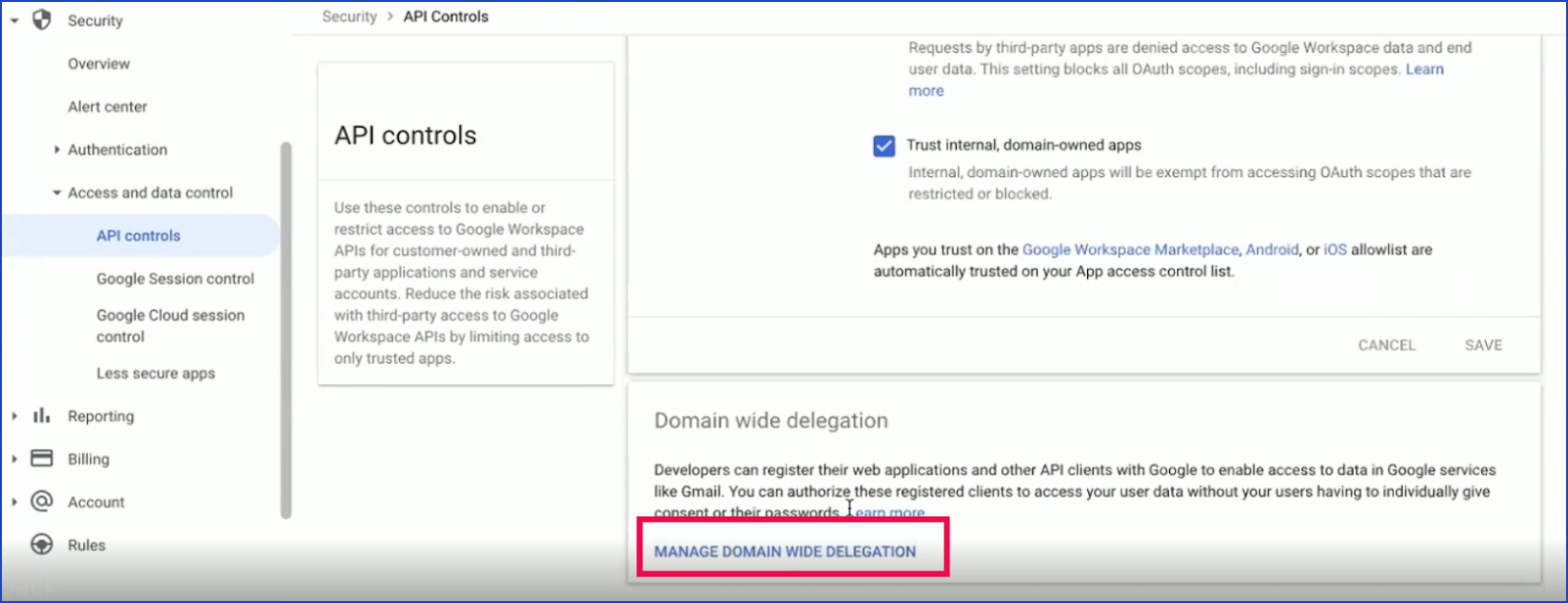Select API controls in sidebar
The width and height of the screenshot is (1568, 603).
(139, 236)
